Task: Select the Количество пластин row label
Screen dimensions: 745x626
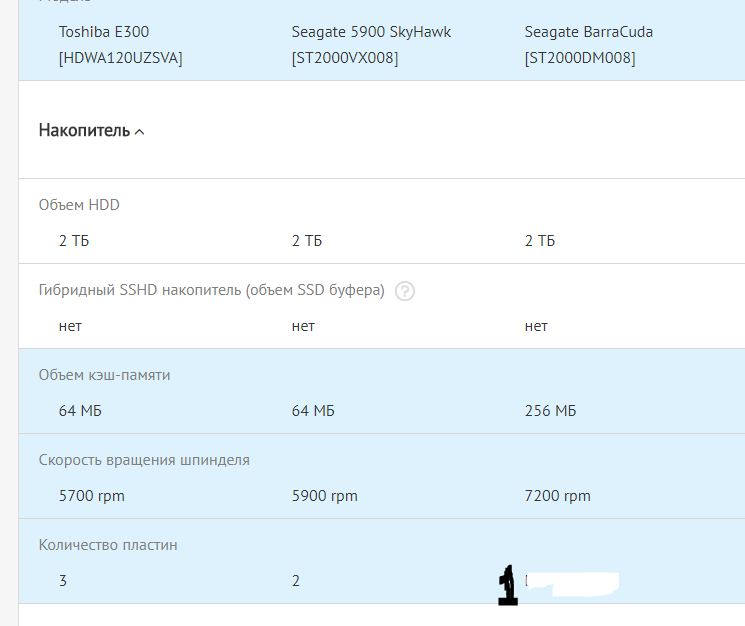Action: pyautogui.click(x=108, y=545)
